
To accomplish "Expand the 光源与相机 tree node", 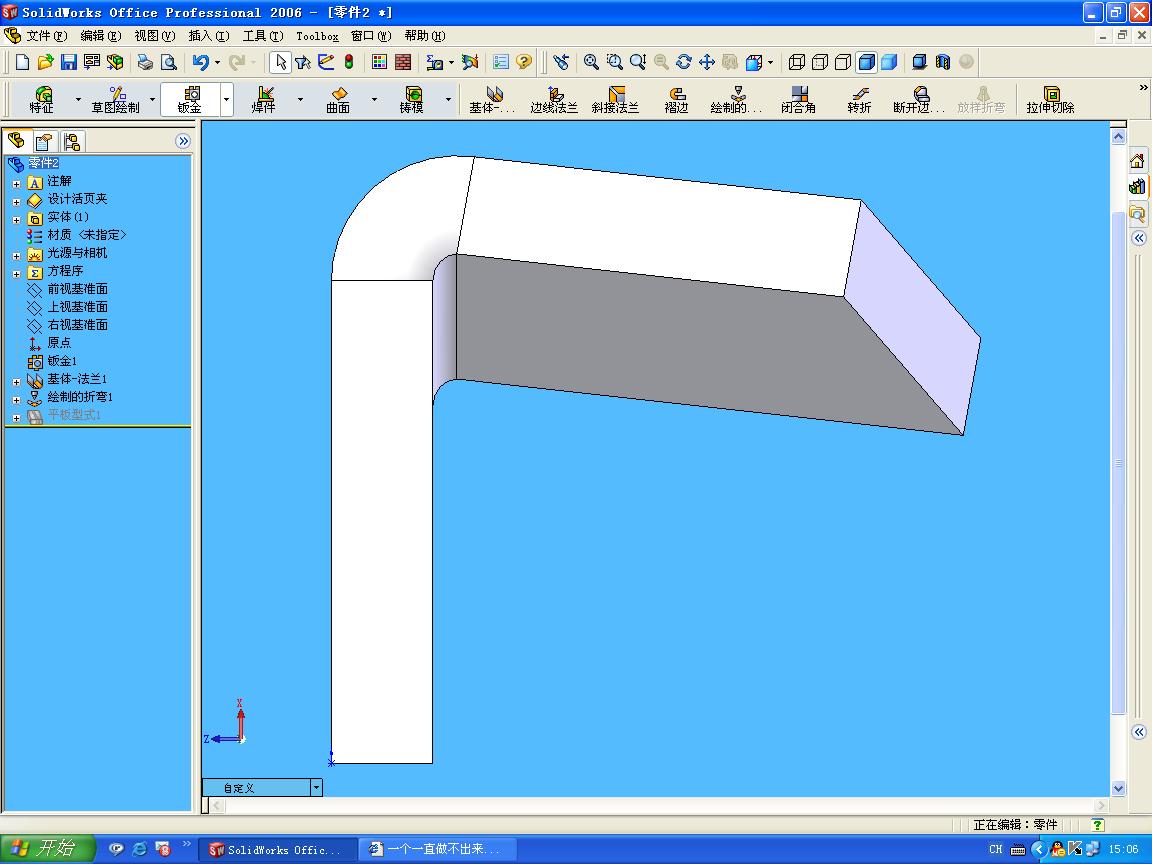I will pos(16,256).
